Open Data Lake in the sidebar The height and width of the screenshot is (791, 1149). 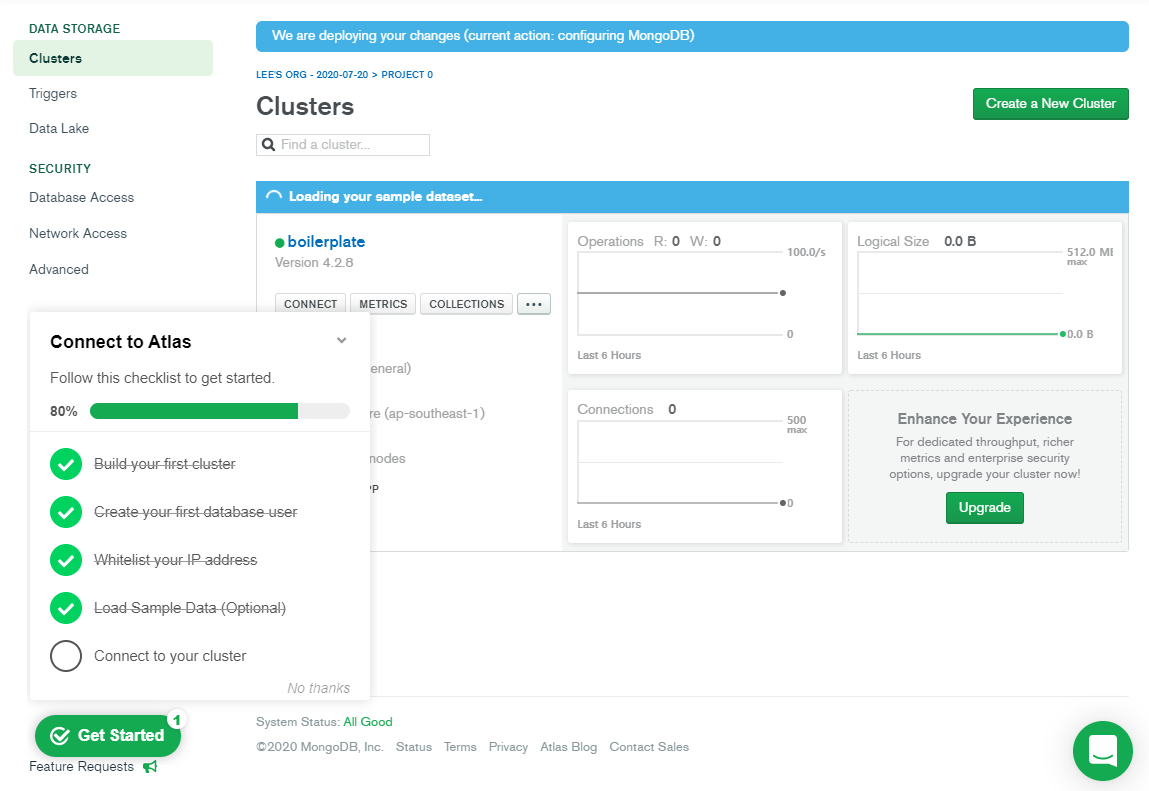[x=59, y=128]
